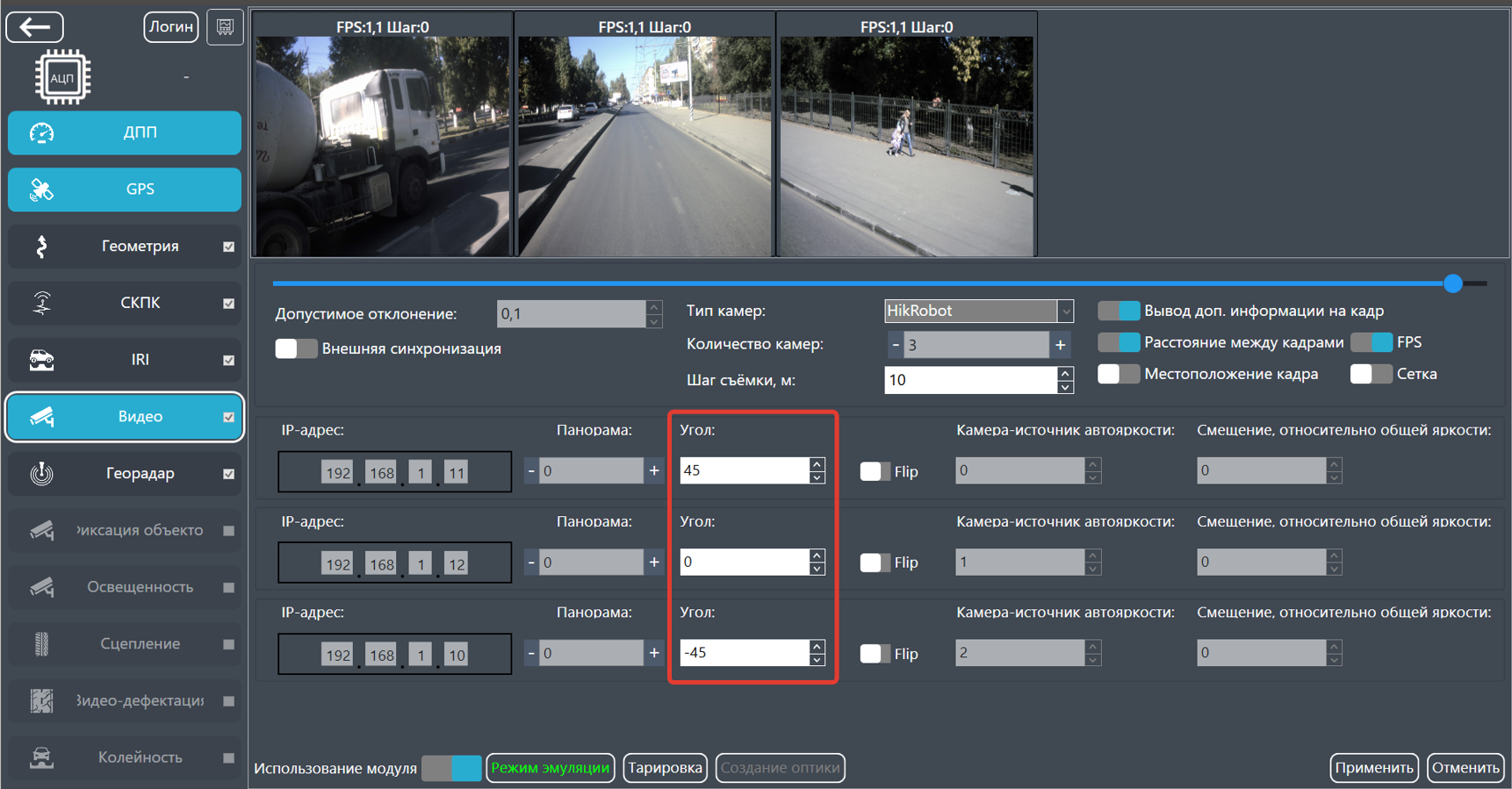Click the Видео-дефектация icon

(x=41, y=700)
